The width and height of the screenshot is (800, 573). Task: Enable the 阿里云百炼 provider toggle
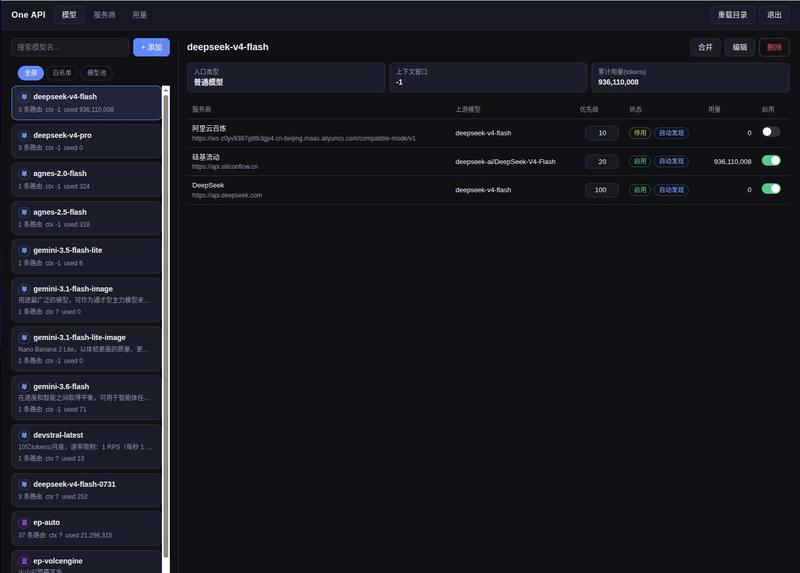(x=771, y=132)
